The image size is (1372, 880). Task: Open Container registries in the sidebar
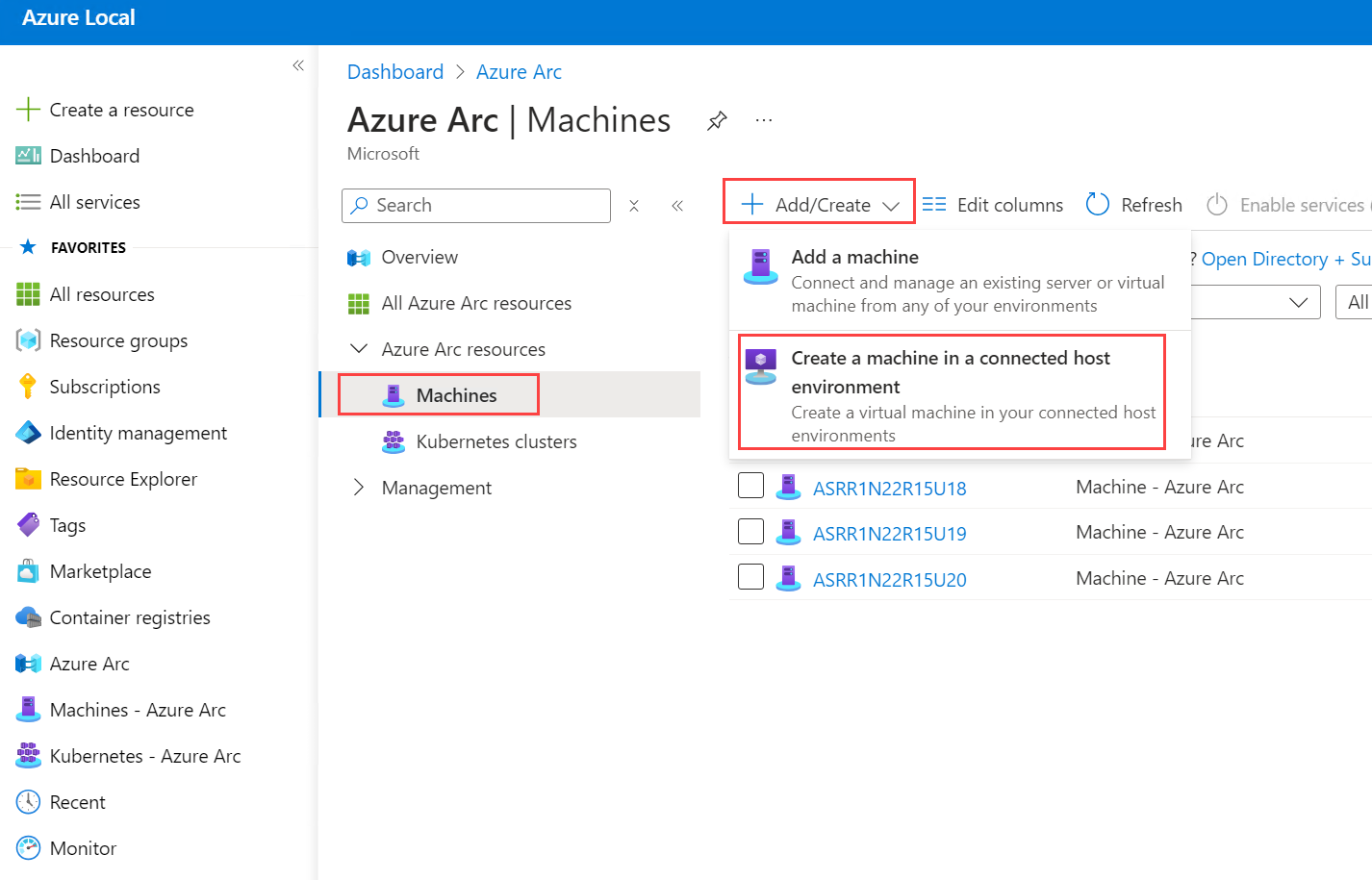tap(129, 617)
